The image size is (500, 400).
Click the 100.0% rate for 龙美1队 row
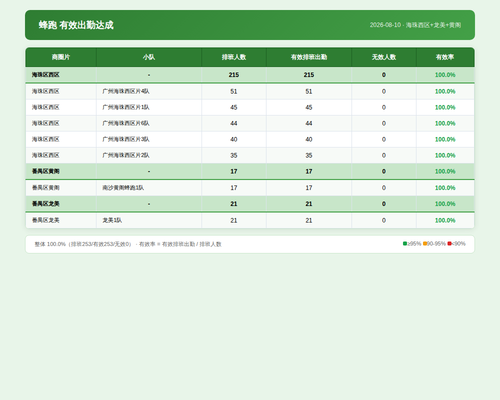tap(445, 220)
